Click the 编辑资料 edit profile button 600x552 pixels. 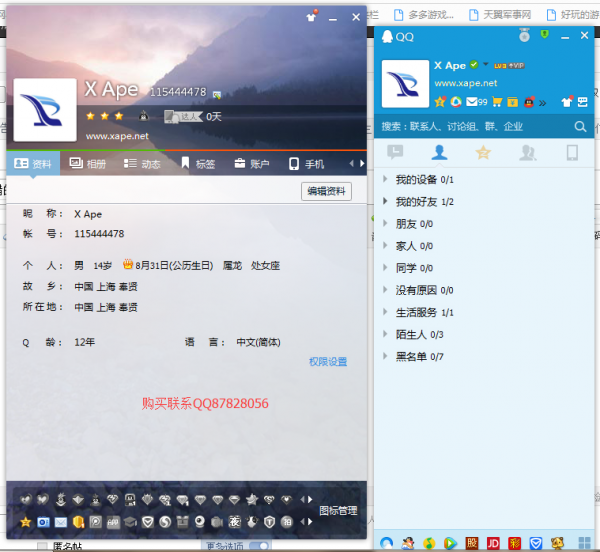pyautogui.click(x=326, y=191)
